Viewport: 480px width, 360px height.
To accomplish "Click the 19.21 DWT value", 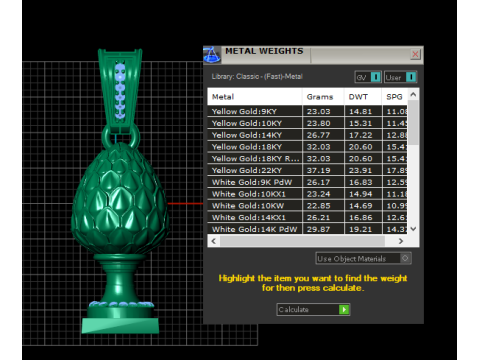I will click(x=360, y=229).
